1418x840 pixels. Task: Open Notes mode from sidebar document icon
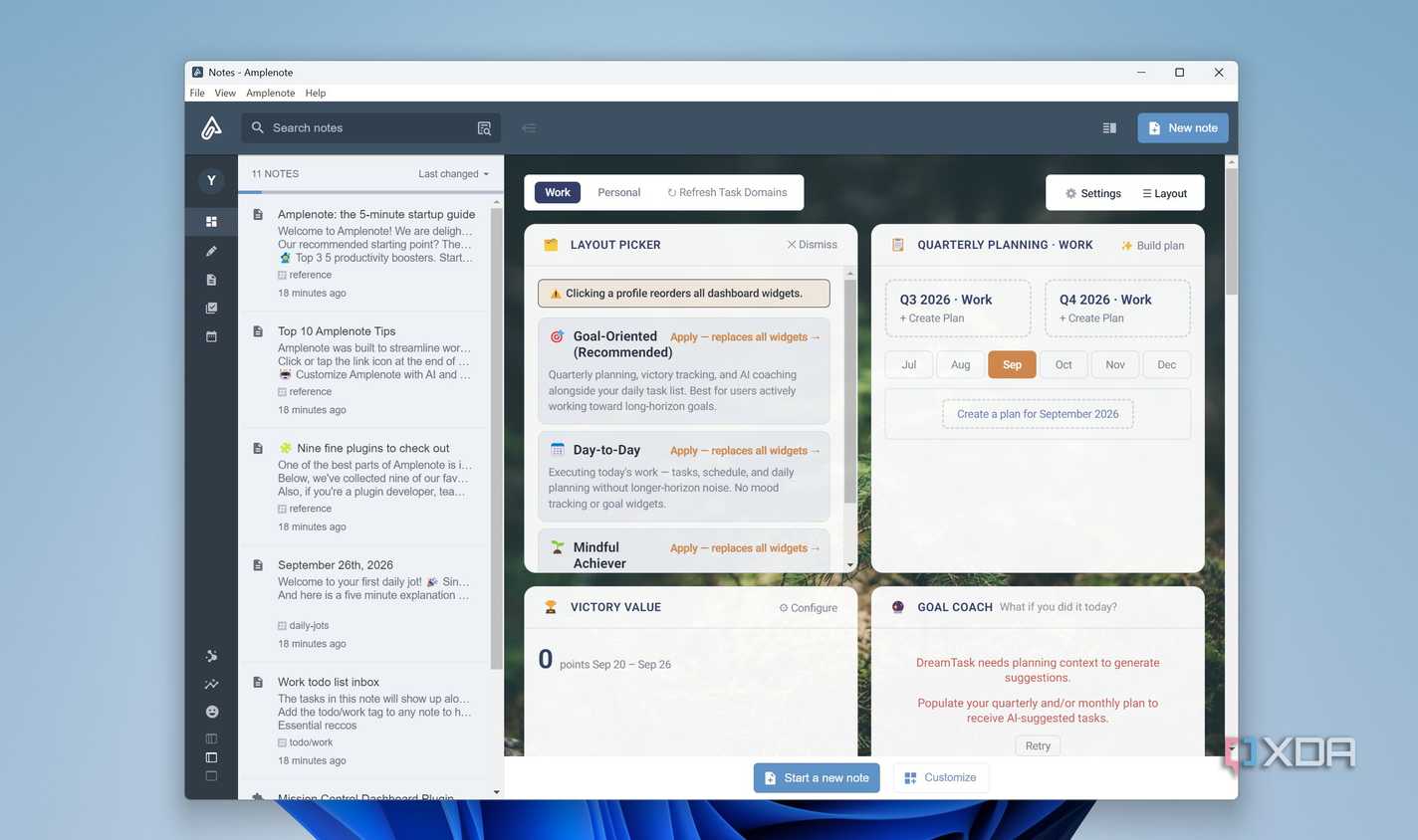pos(211,280)
